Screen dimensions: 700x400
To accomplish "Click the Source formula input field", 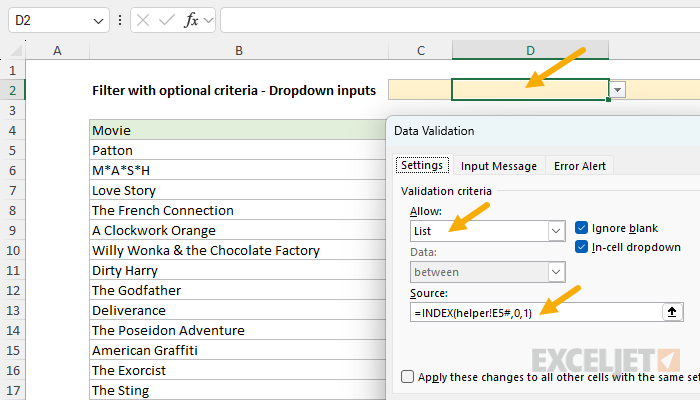I will (x=536, y=312).
